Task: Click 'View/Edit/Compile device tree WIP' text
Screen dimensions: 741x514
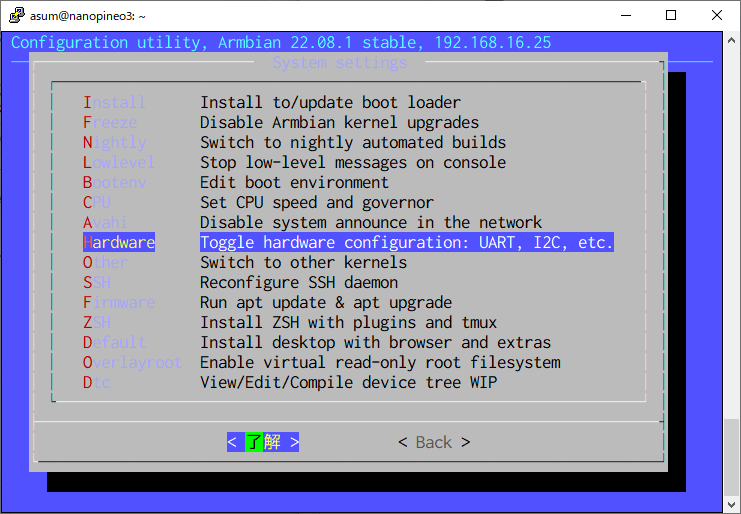Action: (x=348, y=382)
